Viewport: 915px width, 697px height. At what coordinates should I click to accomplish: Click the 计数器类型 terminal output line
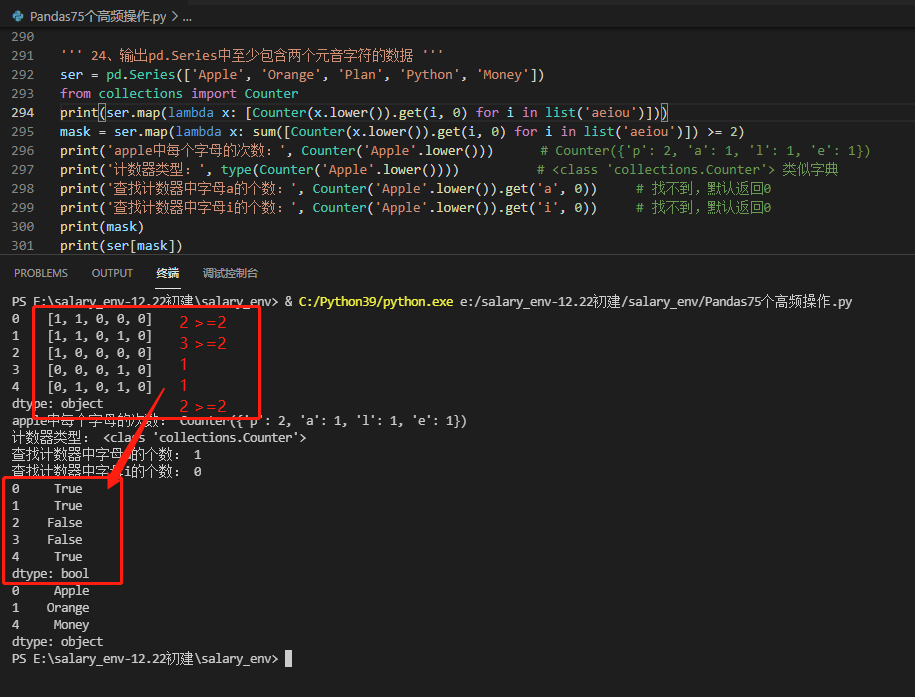(x=159, y=438)
